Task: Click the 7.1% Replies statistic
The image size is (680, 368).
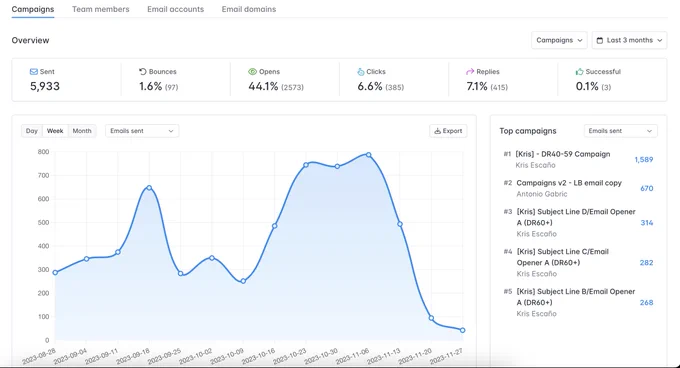Action: pyautogui.click(x=477, y=86)
